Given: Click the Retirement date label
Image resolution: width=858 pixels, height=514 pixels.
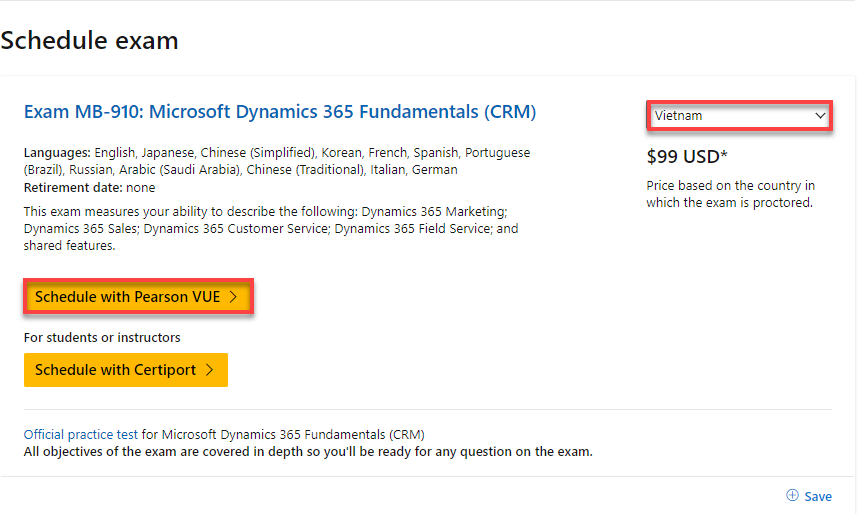Looking at the screenshot, I should coord(73,187).
